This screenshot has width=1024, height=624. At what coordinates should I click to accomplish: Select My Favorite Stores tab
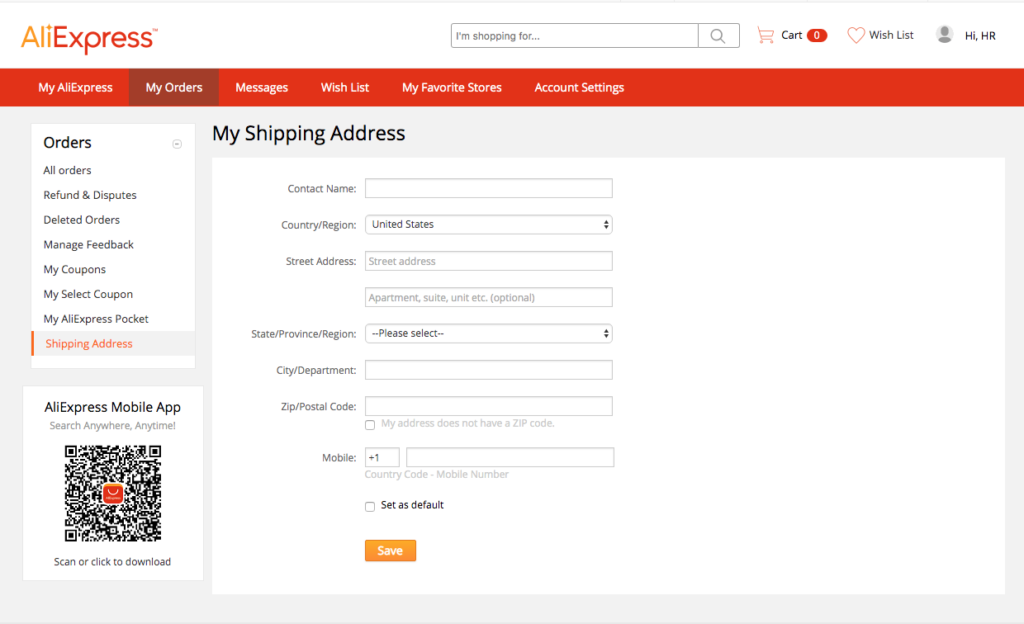452,87
